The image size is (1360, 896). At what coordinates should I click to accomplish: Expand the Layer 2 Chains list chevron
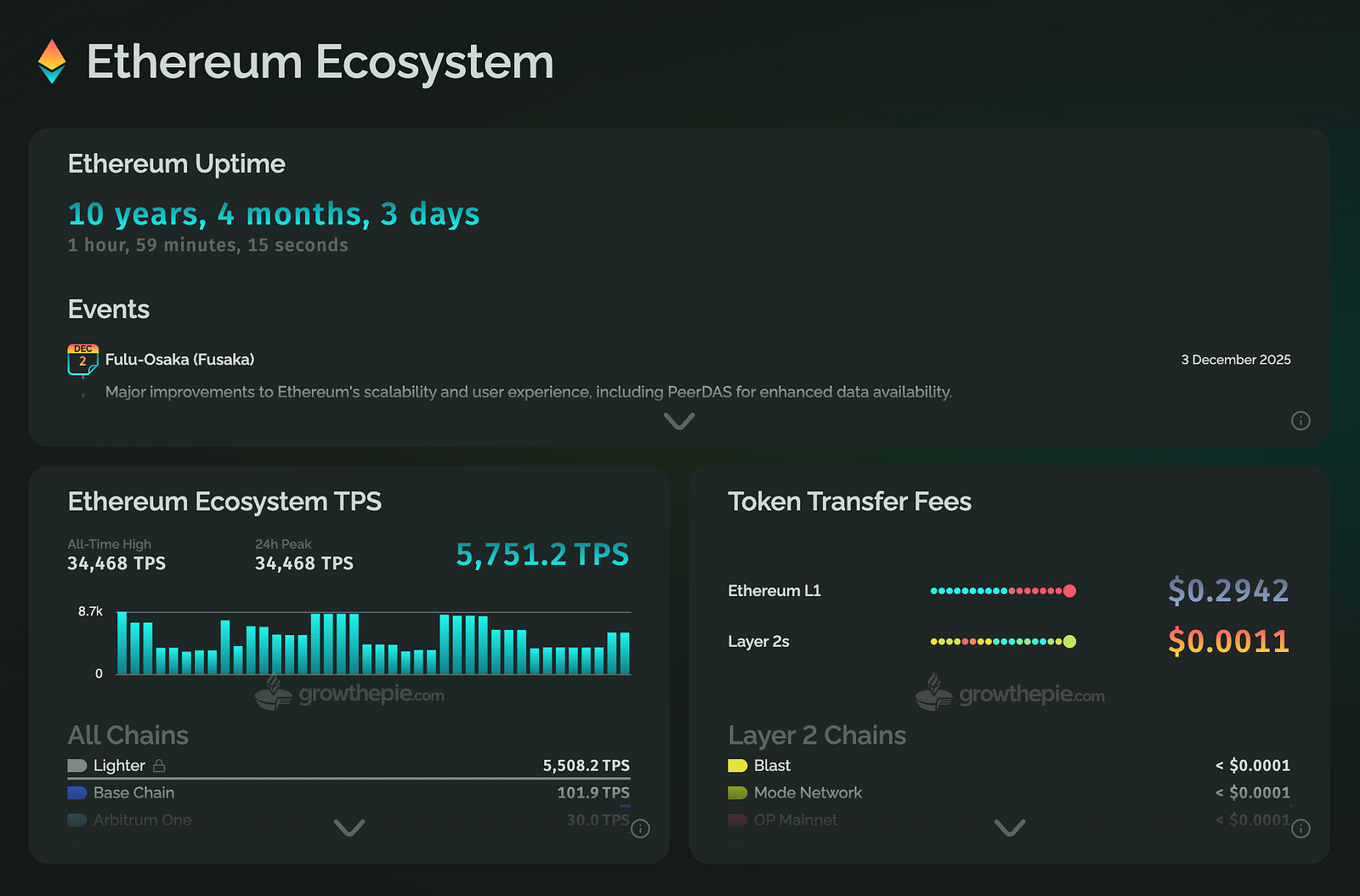pos(1010,827)
